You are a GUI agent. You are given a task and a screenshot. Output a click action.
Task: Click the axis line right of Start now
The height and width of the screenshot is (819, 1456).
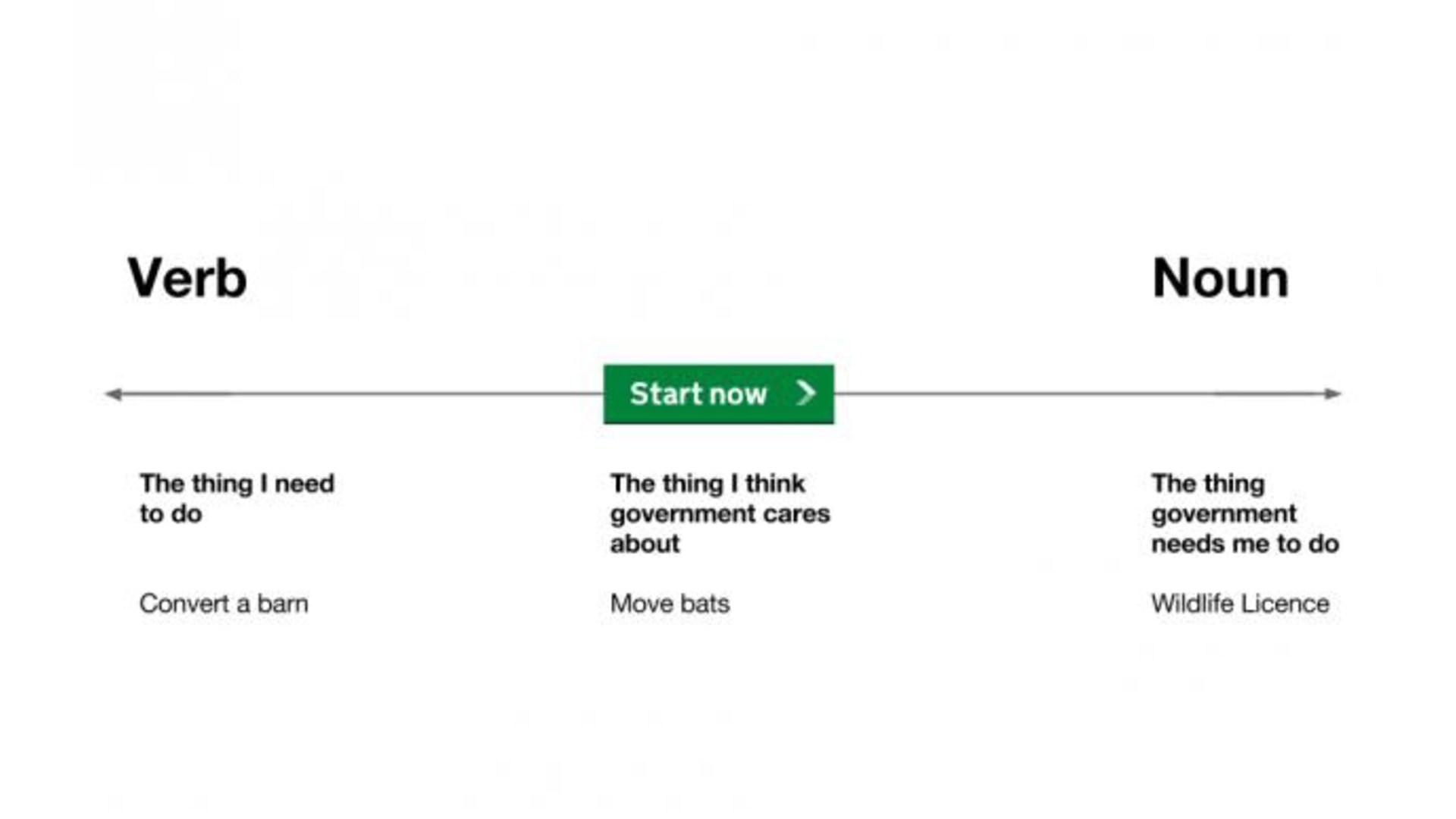pyautogui.click(x=1079, y=394)
